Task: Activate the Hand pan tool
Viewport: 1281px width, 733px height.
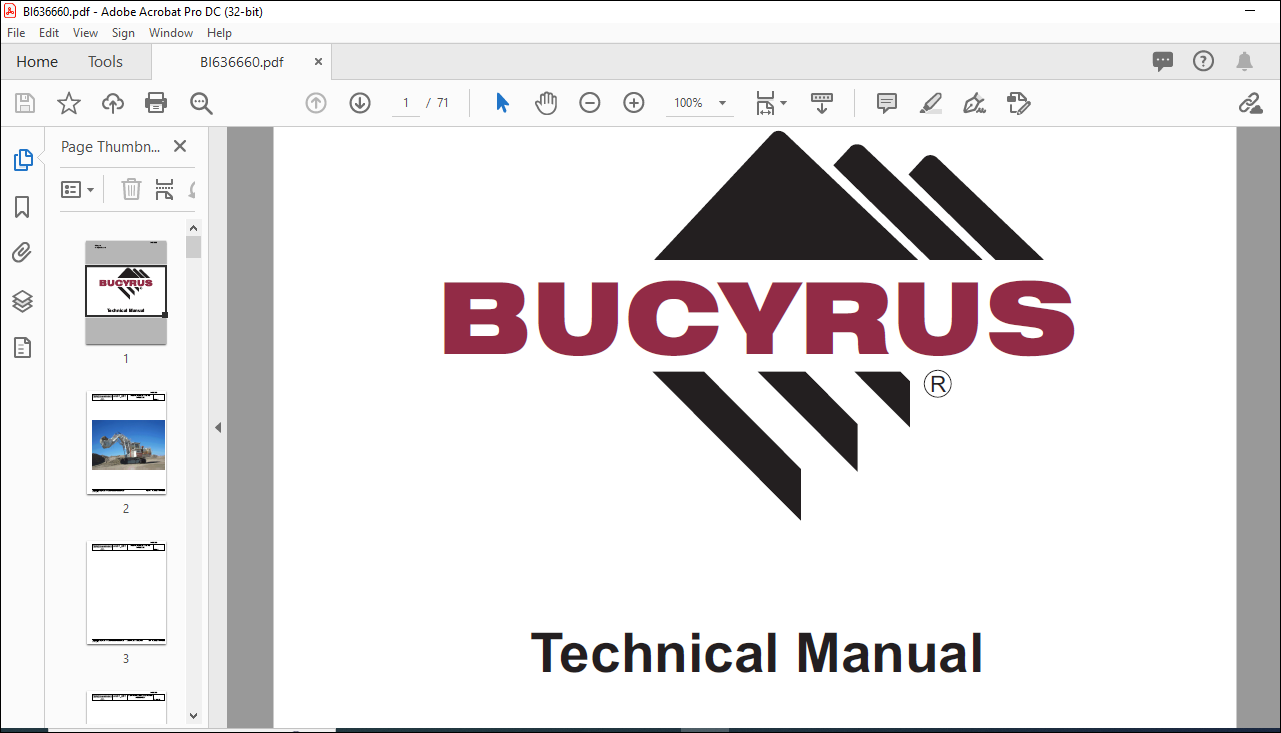Action: pyautogui.click(x=545, y=103)
